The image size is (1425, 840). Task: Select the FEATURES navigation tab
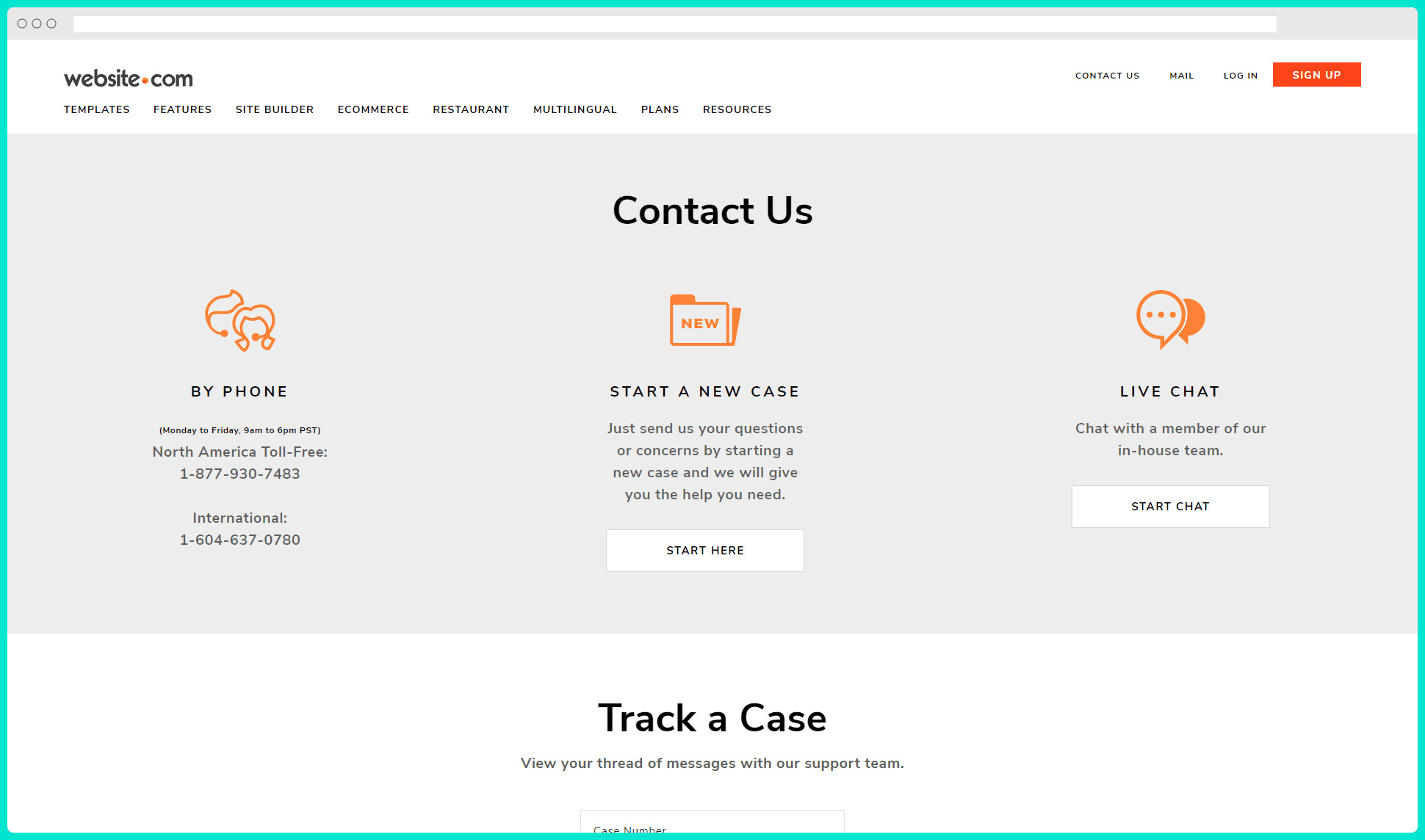[182, 109]
